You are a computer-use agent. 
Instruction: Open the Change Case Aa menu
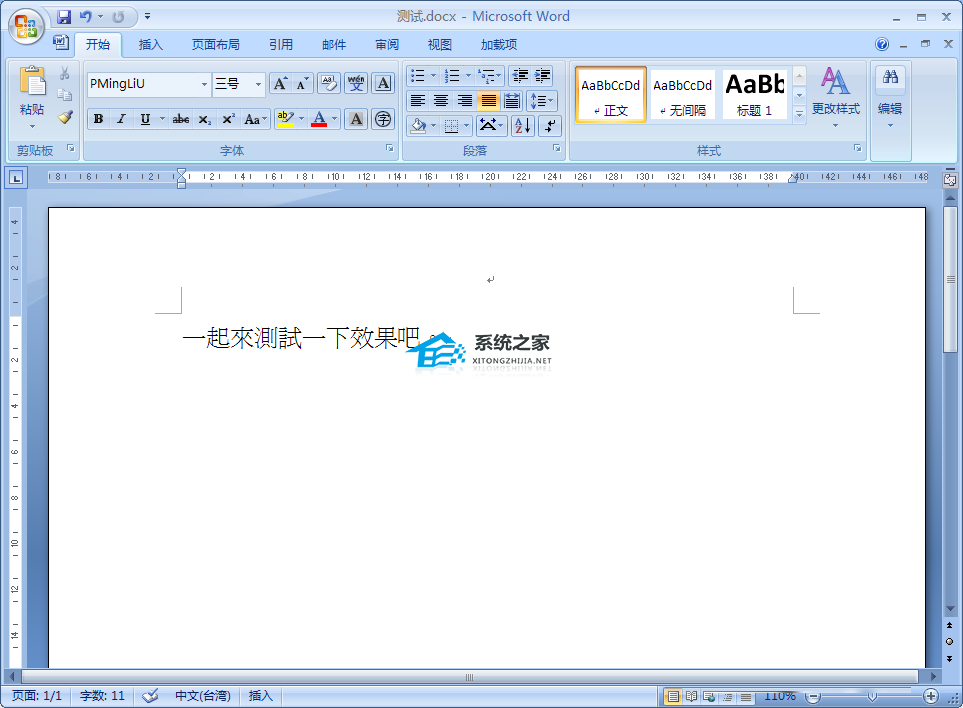[255, 119]
